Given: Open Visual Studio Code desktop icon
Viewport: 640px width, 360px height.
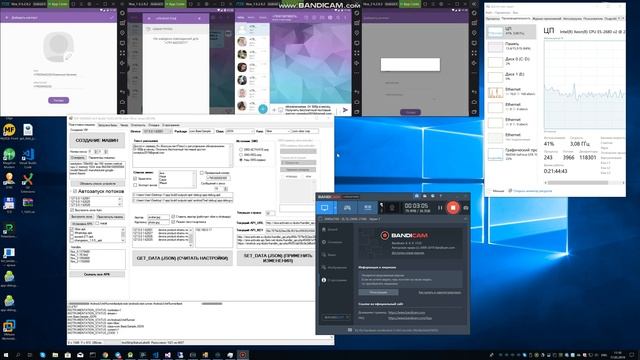Looking at the screenshot, I should (28, 158).
